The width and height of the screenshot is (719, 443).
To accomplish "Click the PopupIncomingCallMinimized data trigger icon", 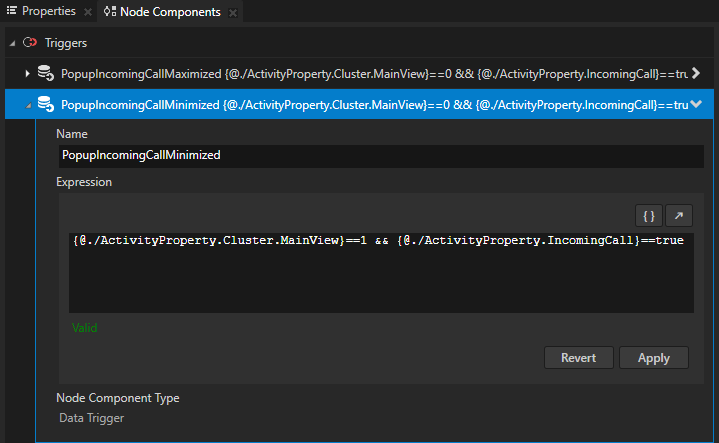I will pos(45,104).
